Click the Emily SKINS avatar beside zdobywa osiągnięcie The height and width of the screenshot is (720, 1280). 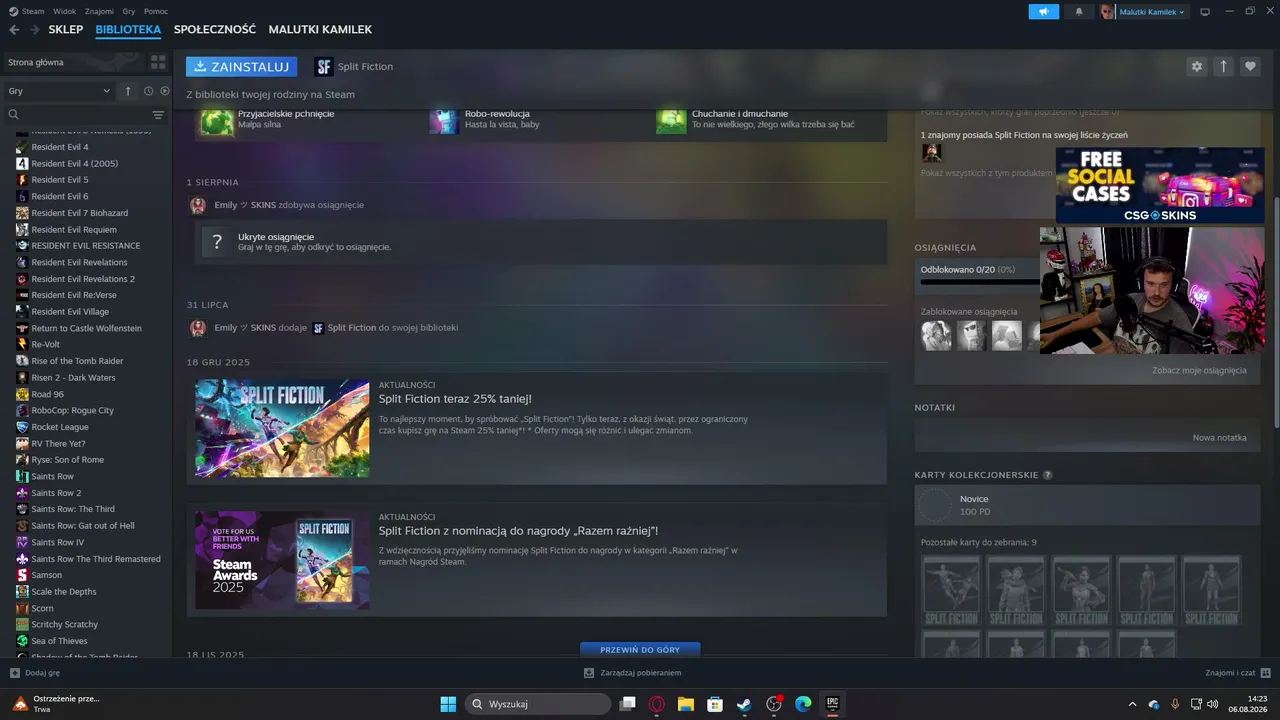click(x=198, y=205)
